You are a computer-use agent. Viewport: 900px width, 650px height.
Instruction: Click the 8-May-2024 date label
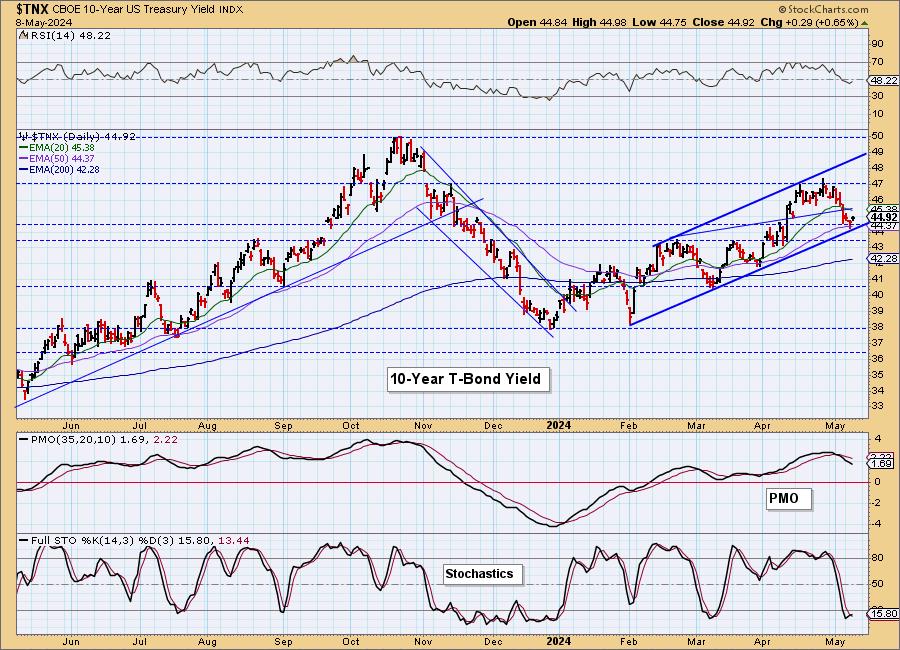44,22
